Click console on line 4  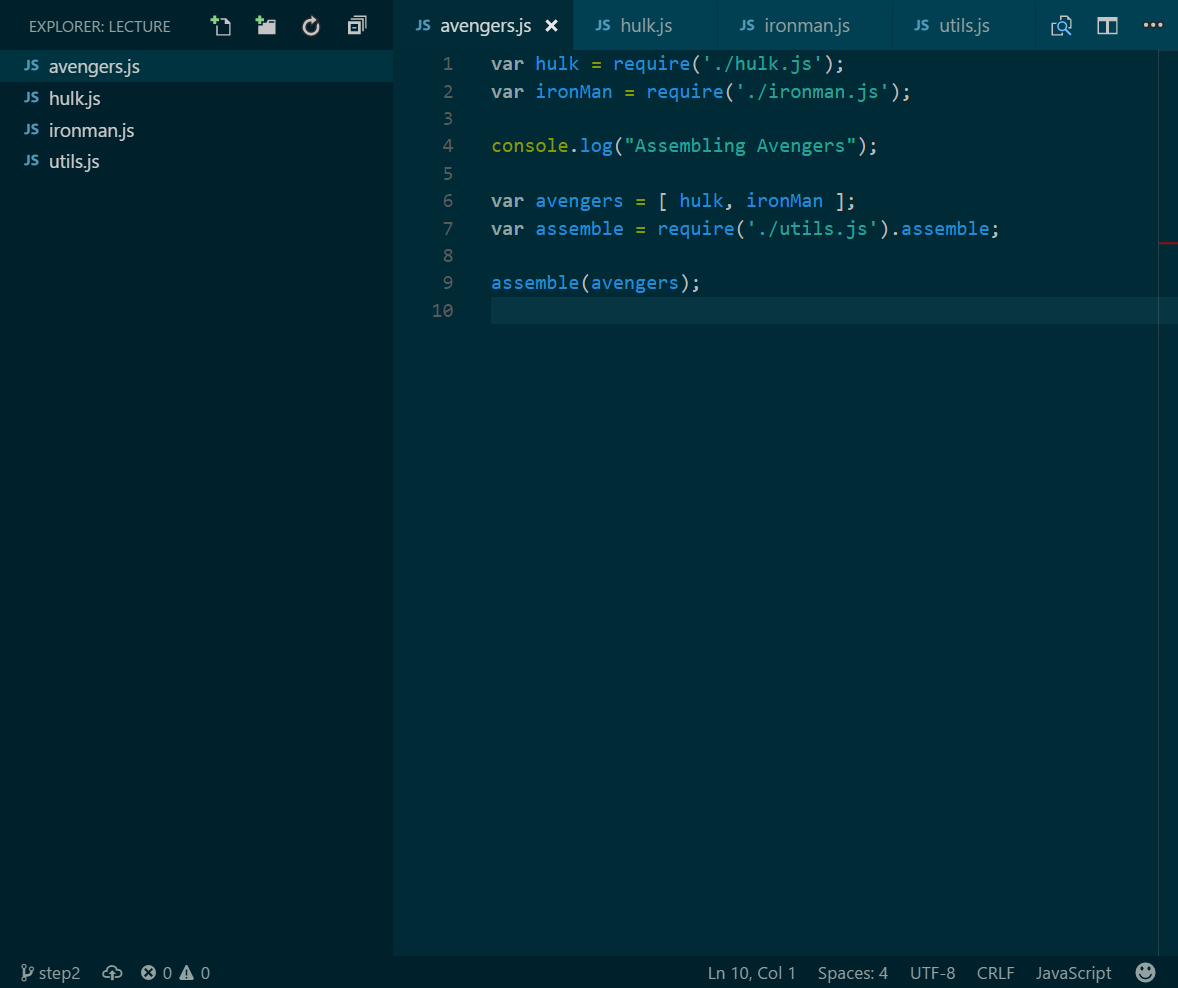pyautogui.click(x=530, y=146)
